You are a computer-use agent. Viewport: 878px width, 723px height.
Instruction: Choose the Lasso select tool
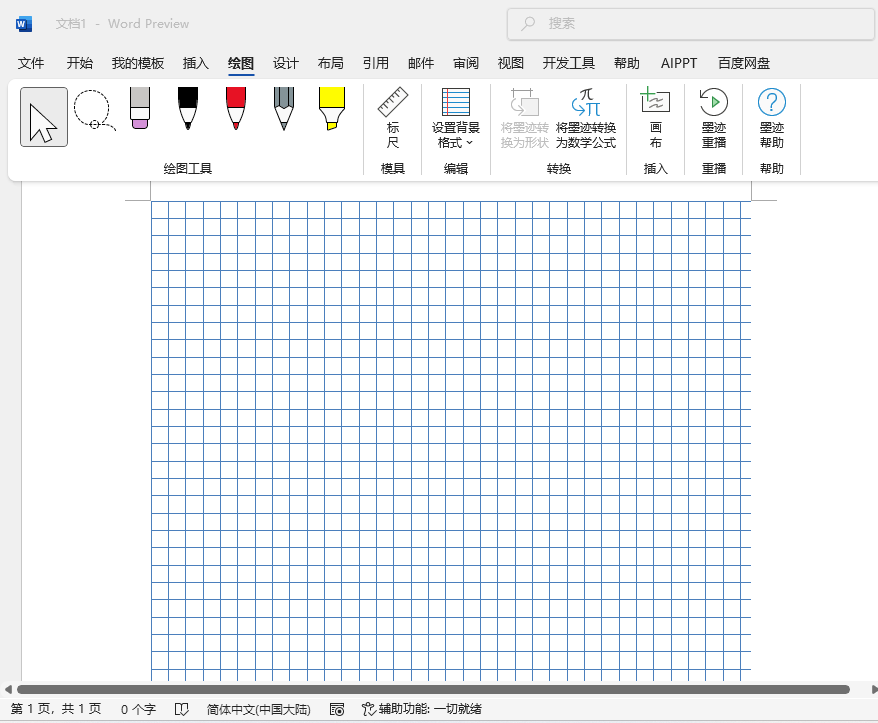[94, 110]
